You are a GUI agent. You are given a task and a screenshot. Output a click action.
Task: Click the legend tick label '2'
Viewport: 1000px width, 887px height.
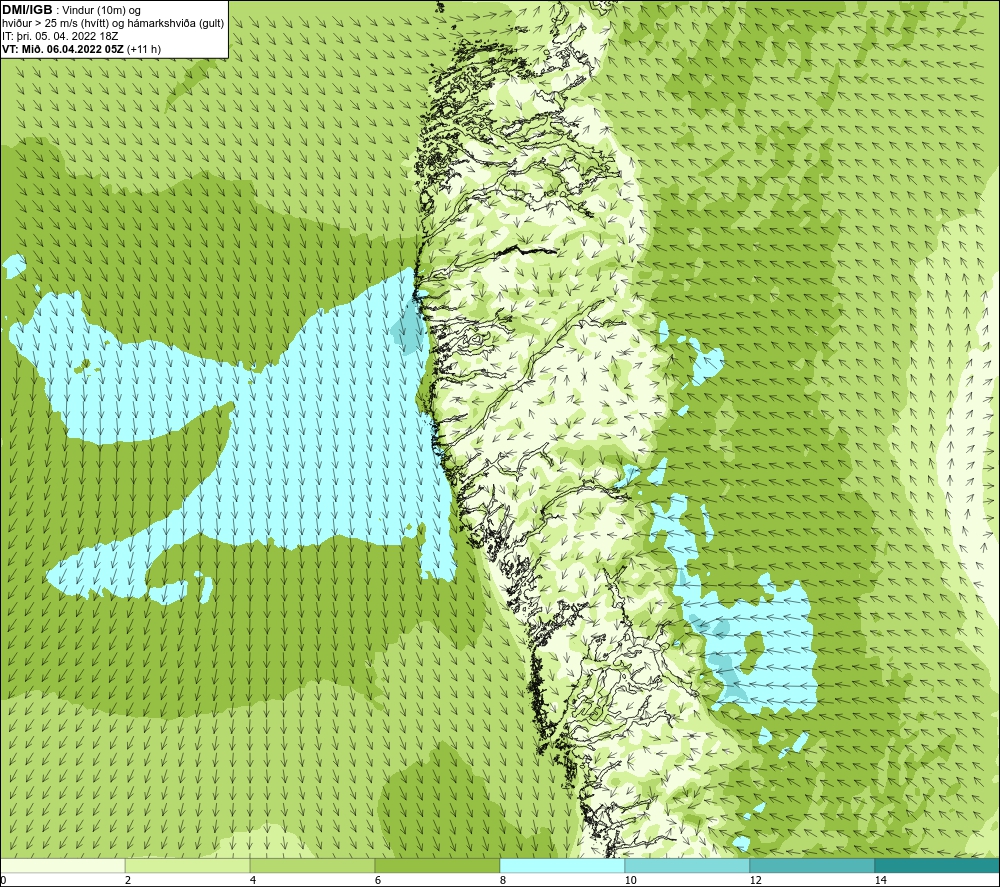[x=128, y=880]
